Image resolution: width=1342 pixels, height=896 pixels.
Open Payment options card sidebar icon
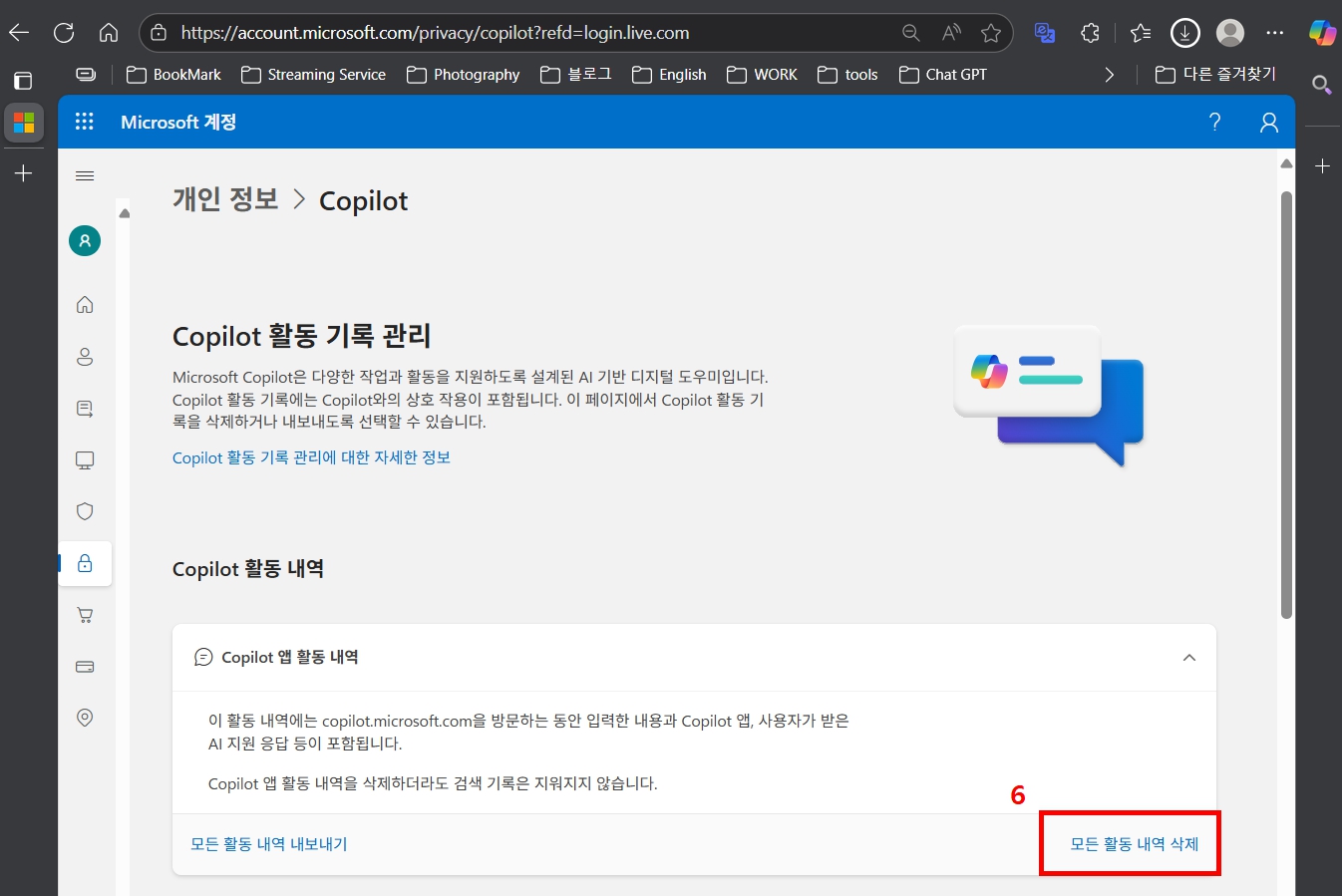(x=85, y=667)
